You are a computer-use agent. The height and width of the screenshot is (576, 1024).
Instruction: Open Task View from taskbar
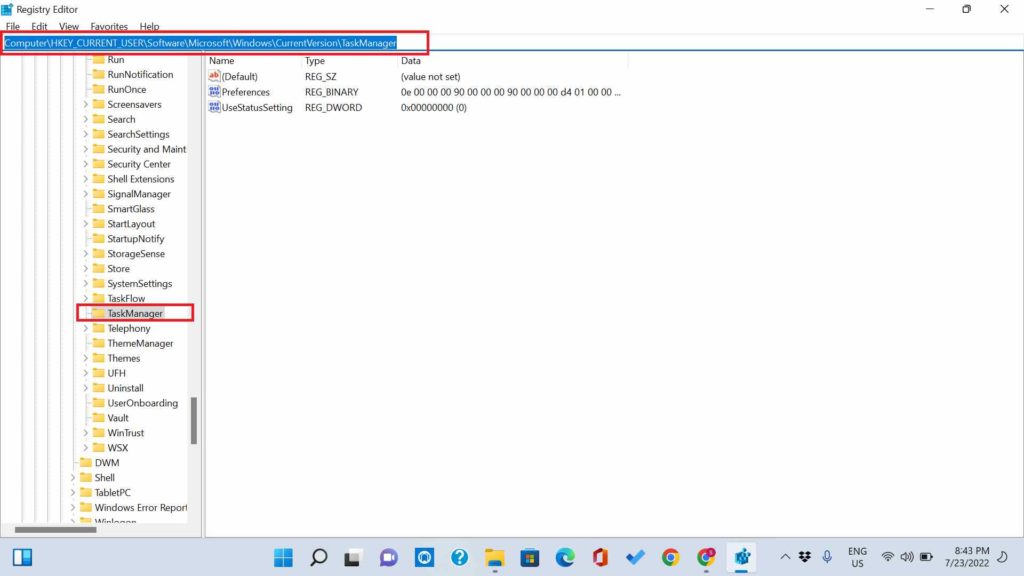click(353, 557)
